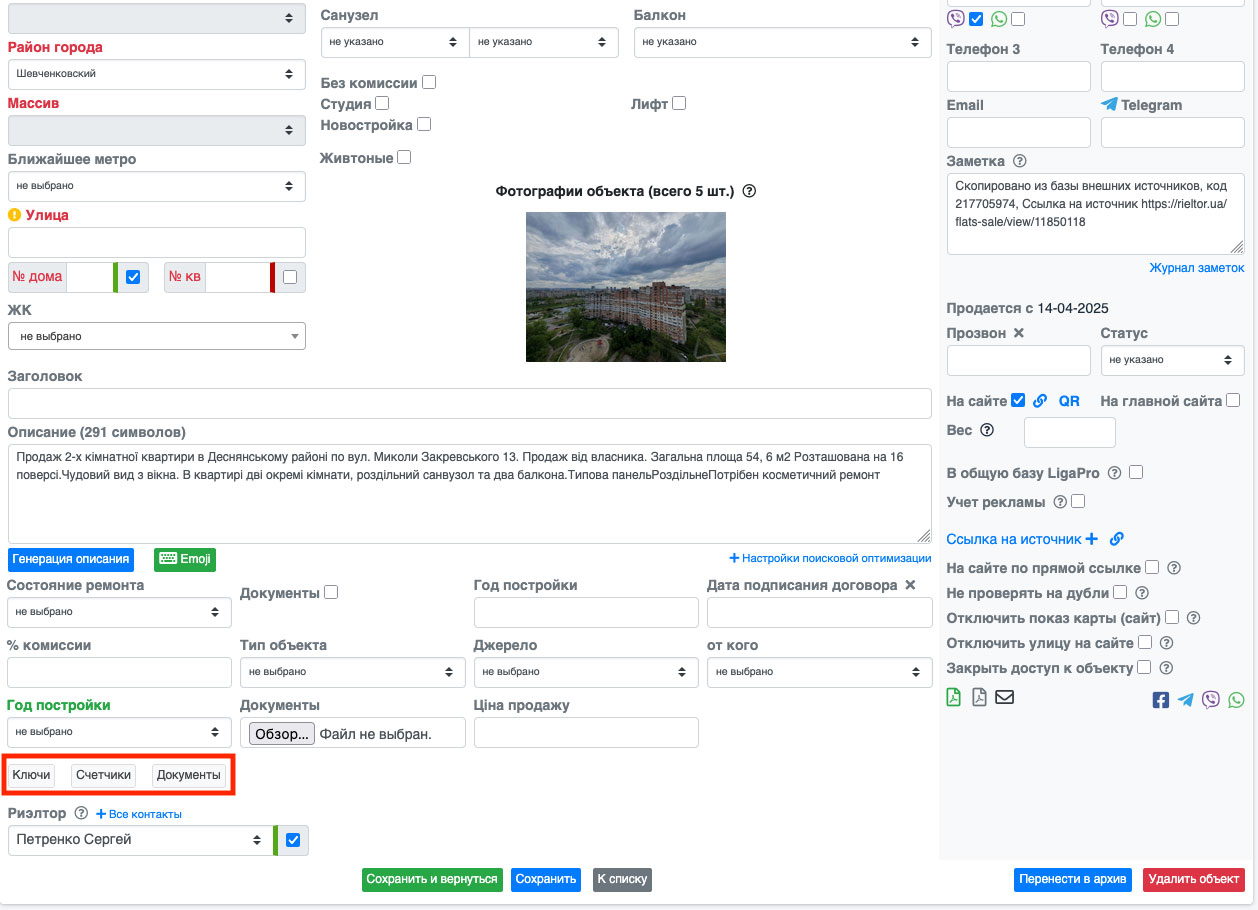Click the green PDF export icon

(954, 697)
